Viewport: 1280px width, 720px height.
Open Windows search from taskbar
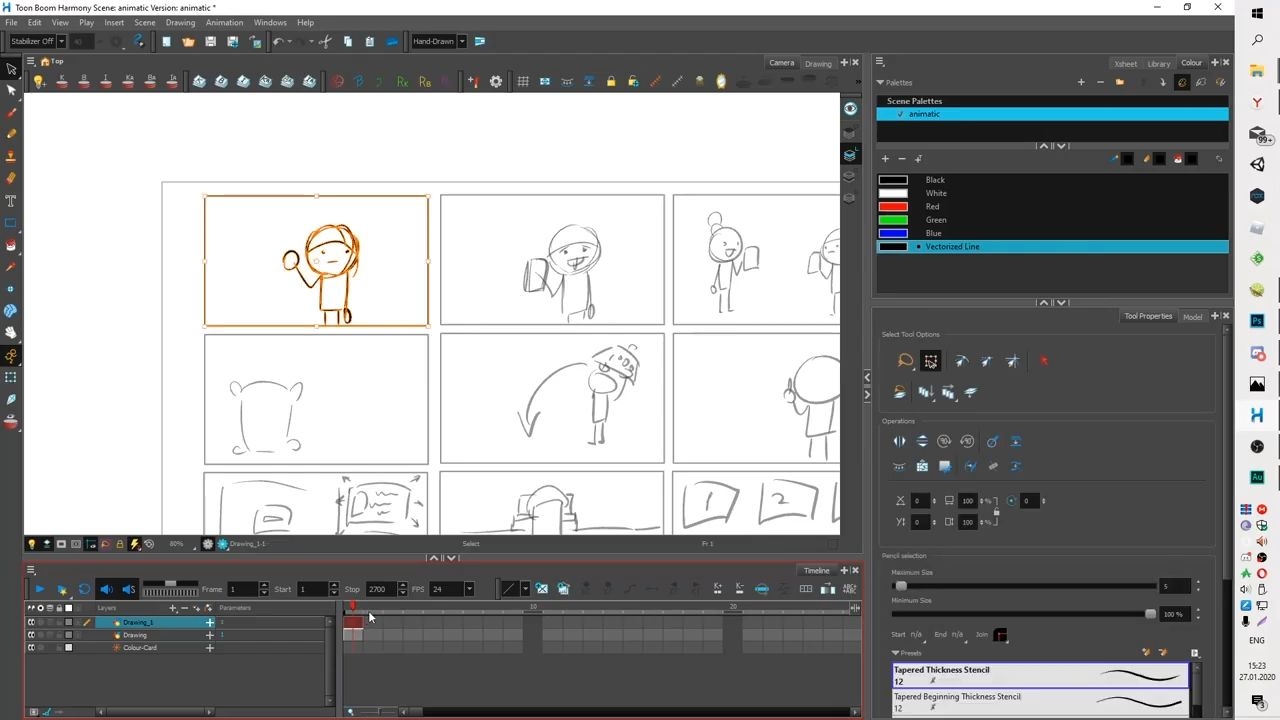click(x=1257, y=41)
